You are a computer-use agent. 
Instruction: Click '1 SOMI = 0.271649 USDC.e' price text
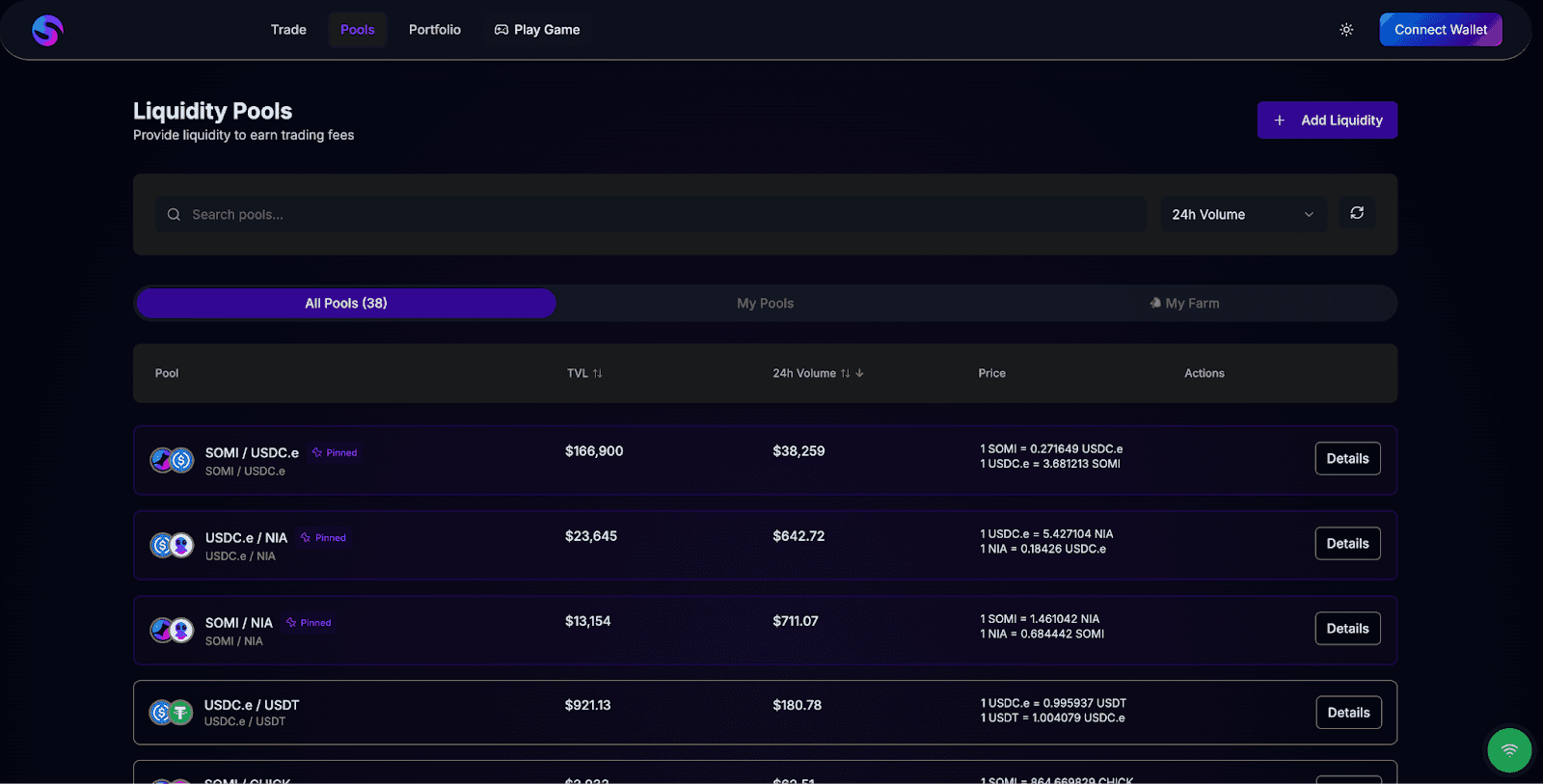[x=1051, y=449]
